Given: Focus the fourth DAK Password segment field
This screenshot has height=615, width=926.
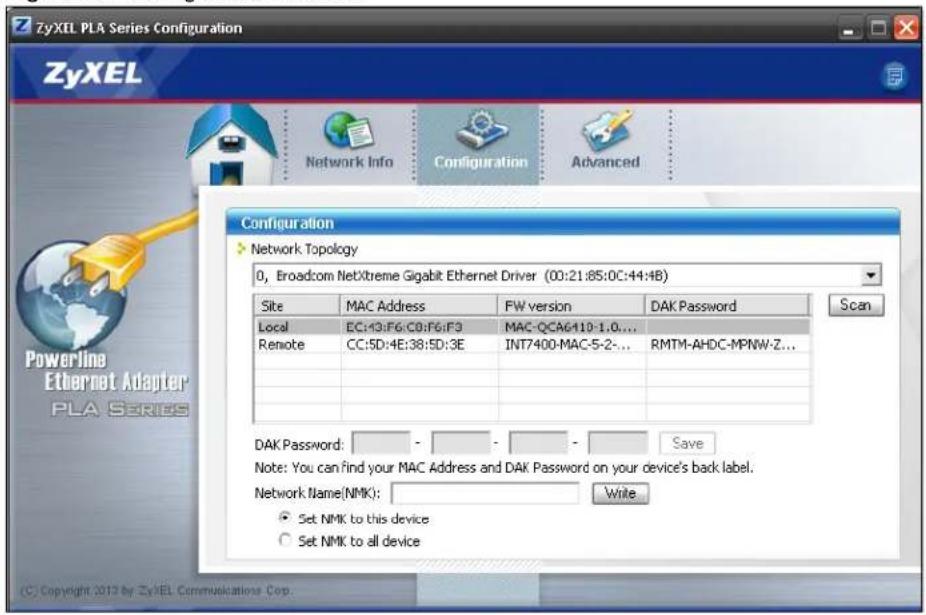Looking at the screenshot, I should (618, 443).
